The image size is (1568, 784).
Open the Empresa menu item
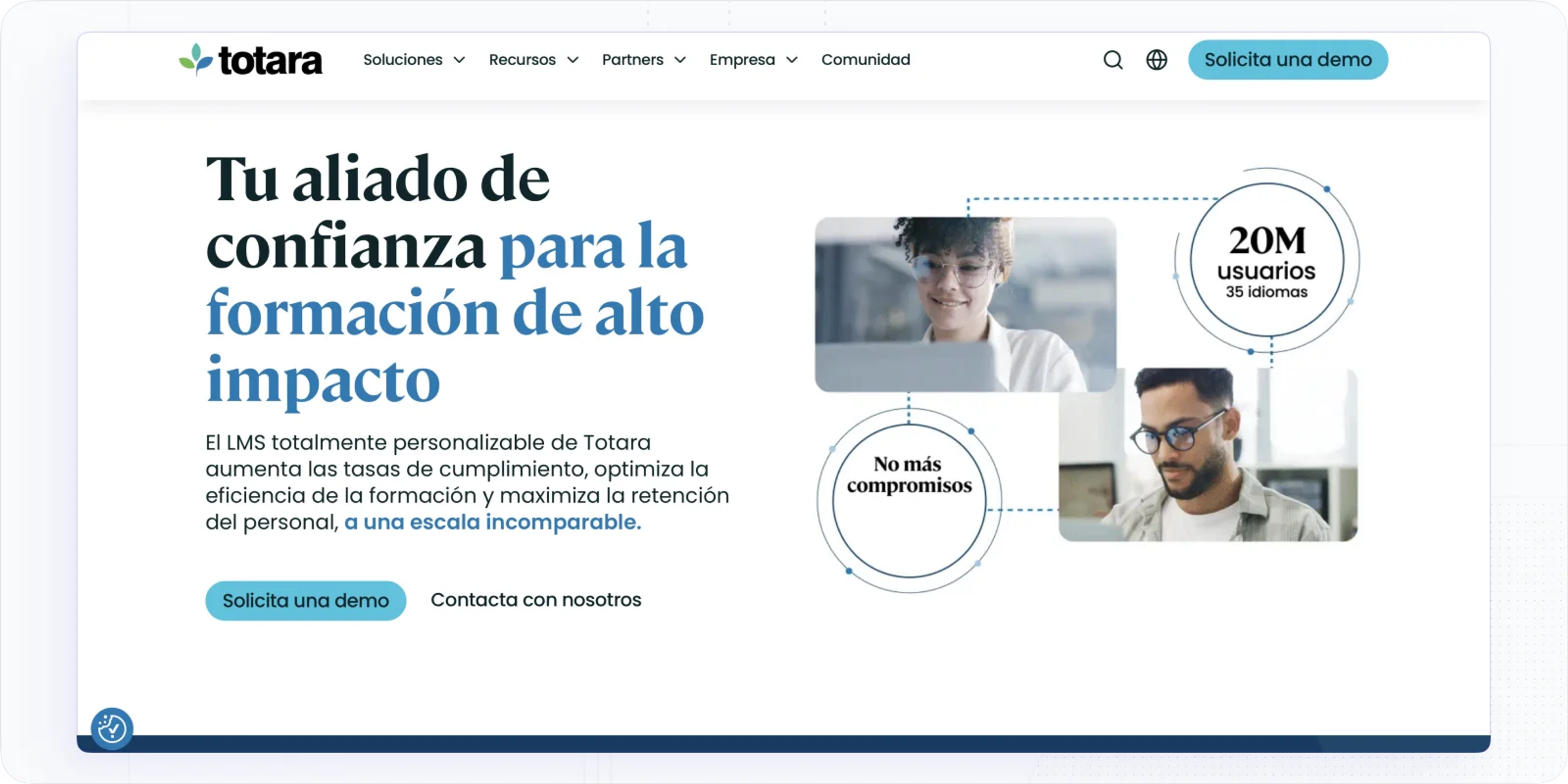(x=742, y=60)
